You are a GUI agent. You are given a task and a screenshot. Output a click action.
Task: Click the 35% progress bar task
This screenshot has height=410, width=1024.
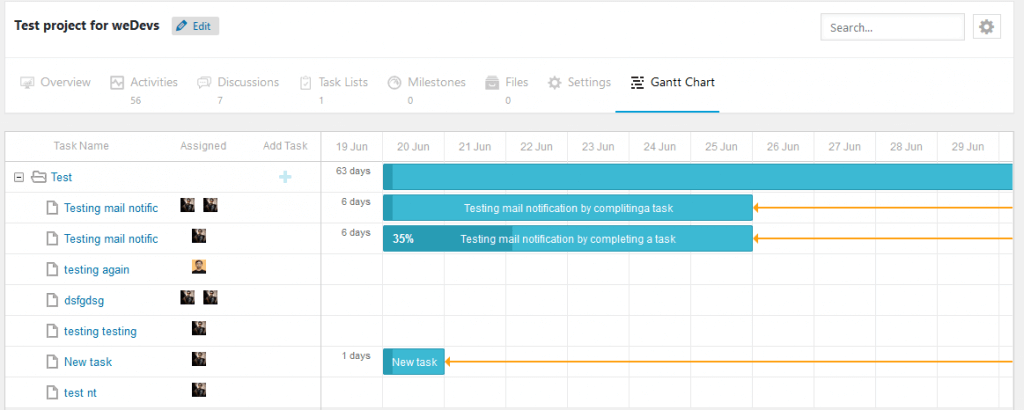click(x=567, y=239)
